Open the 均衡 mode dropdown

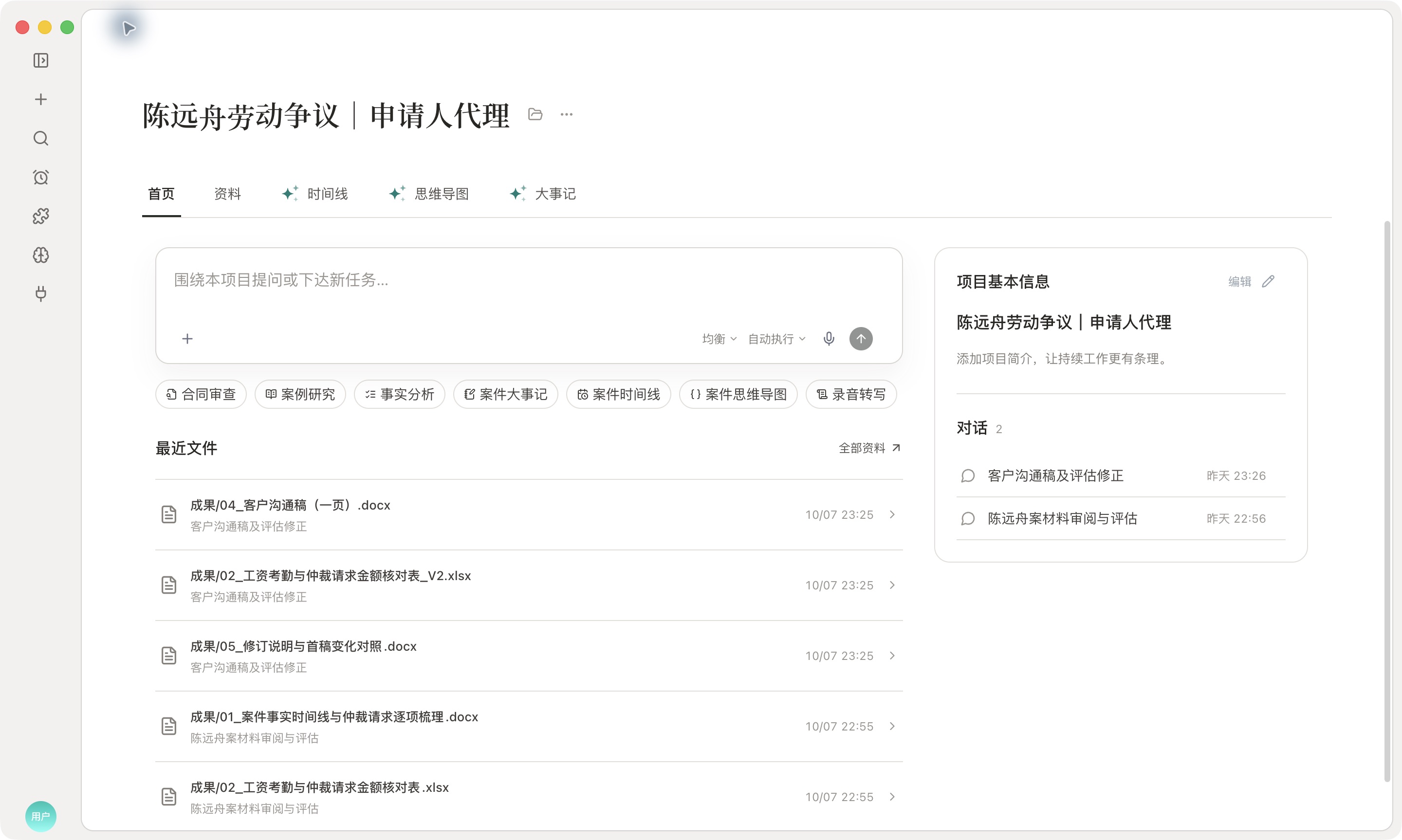click(719, 339)
